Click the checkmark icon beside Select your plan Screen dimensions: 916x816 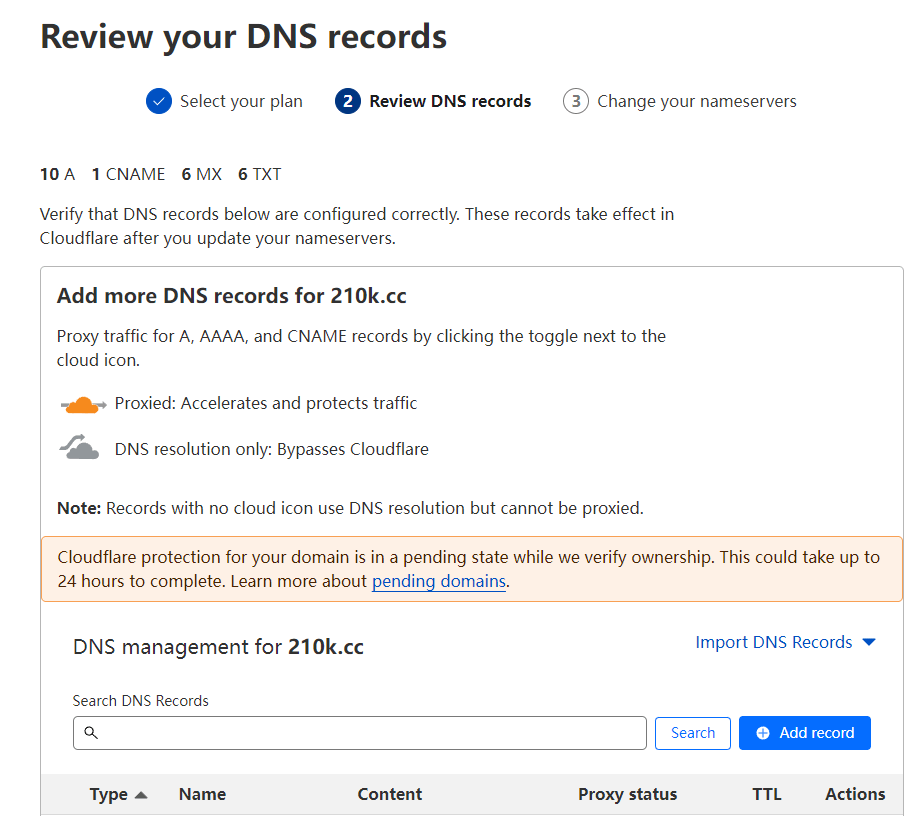click(x=158, y=101)
